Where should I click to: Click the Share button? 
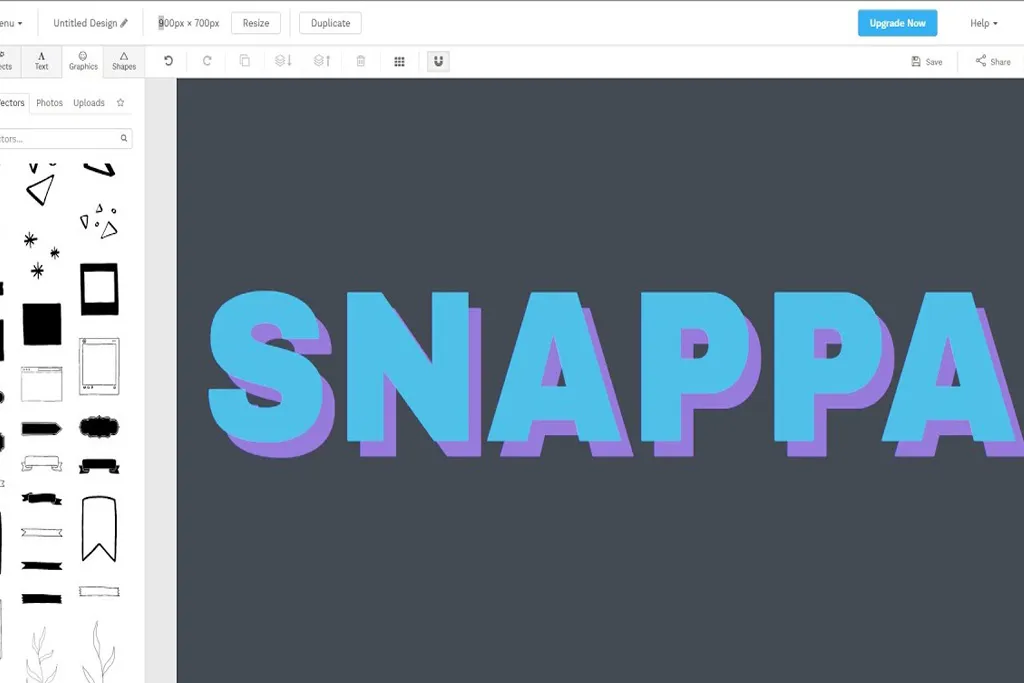click(x=993, y=61)
